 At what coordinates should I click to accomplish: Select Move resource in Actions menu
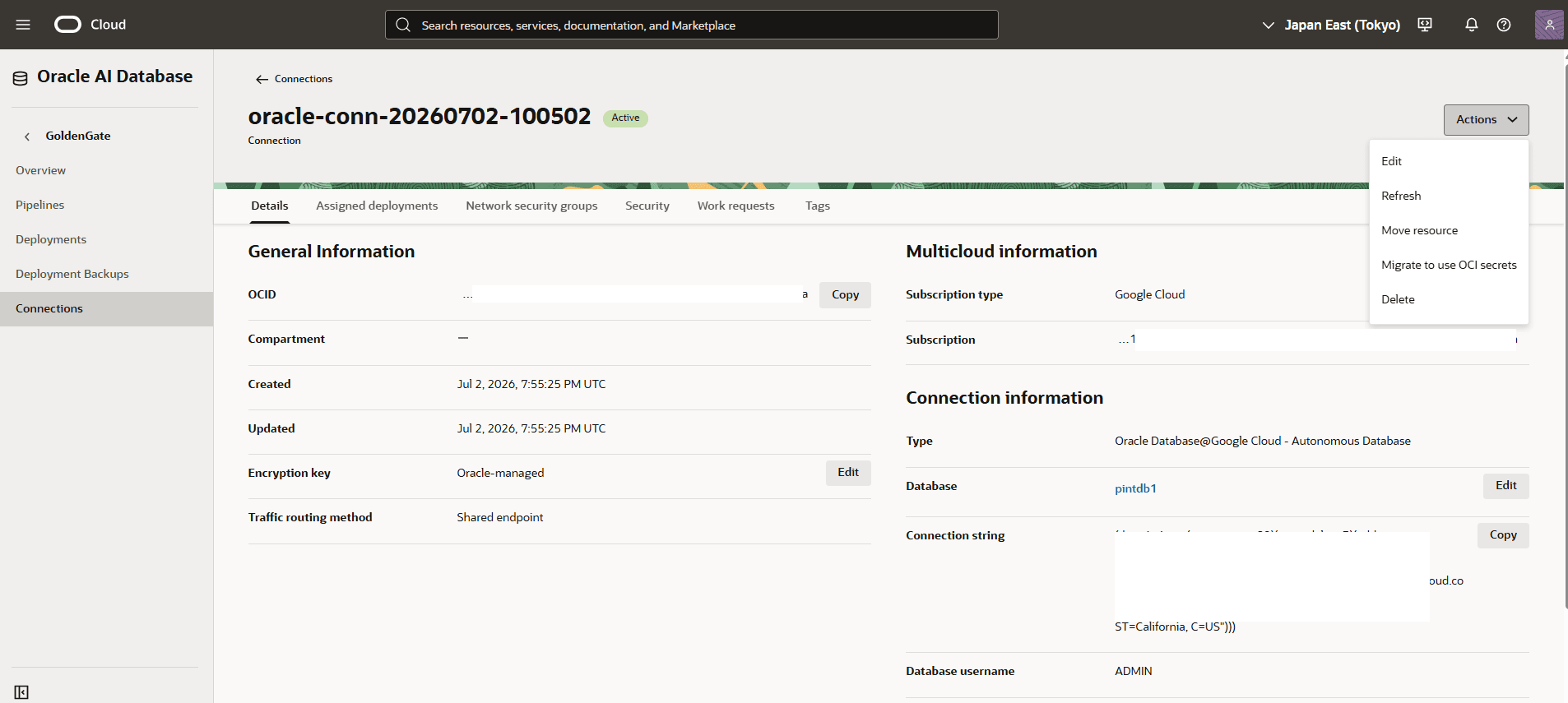[1449, 230]
